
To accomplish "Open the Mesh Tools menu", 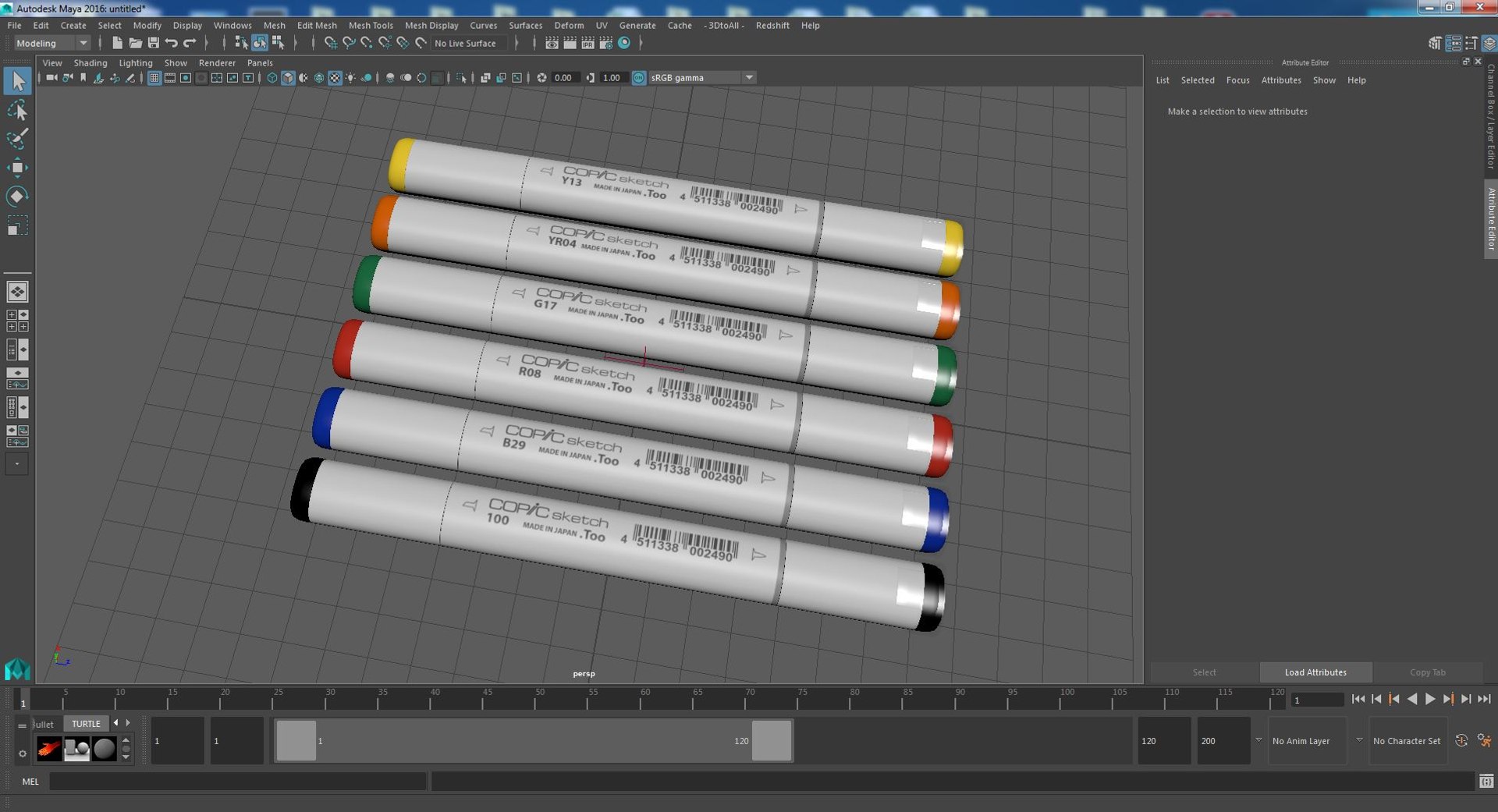I will click(x=371, y=26).
